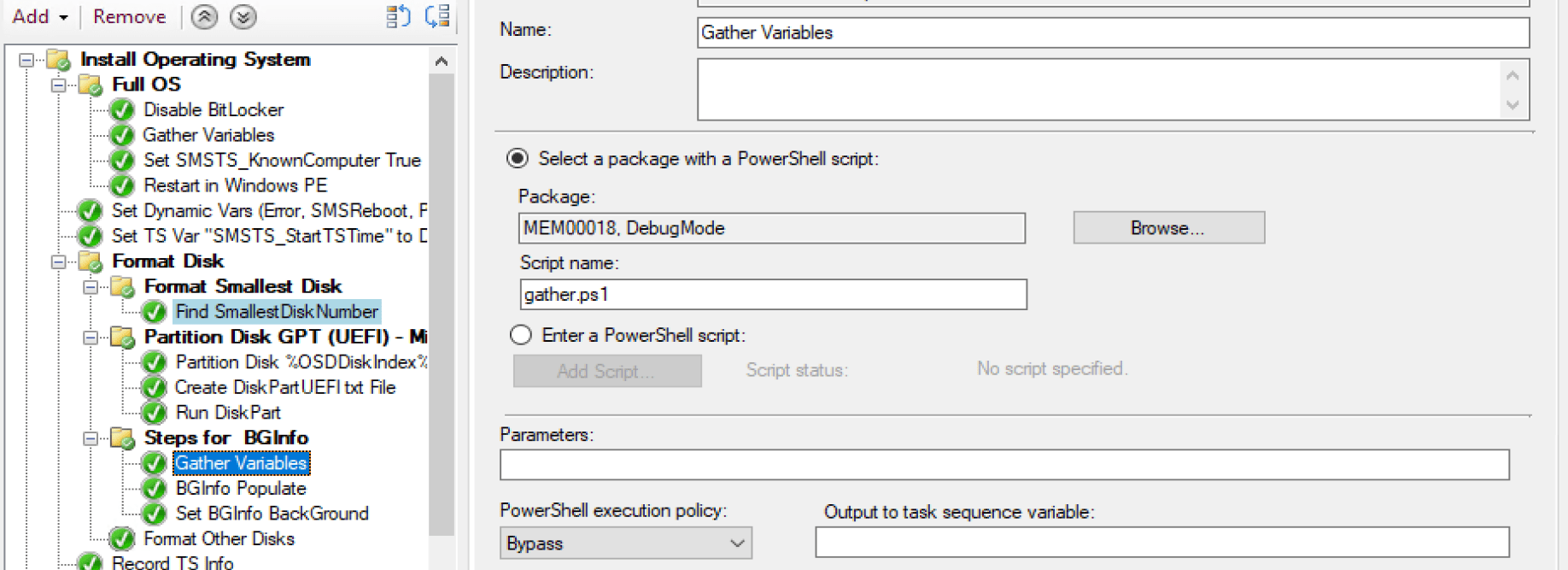This screenshot has height=570, width=1568.
Task: Select the BGInfo Populate step
Action: (240, 489)
